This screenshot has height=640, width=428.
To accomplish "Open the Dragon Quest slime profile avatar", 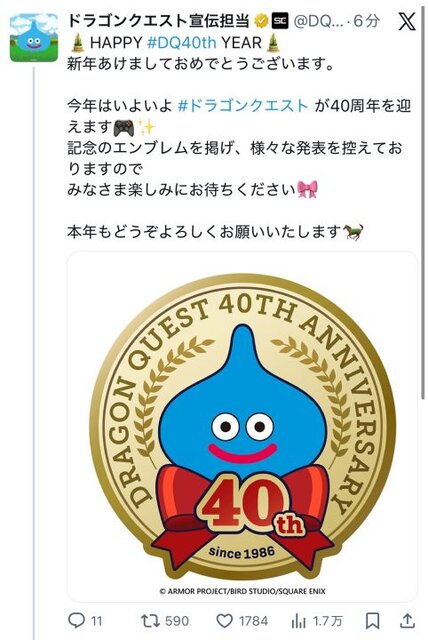I will (34, 38).
